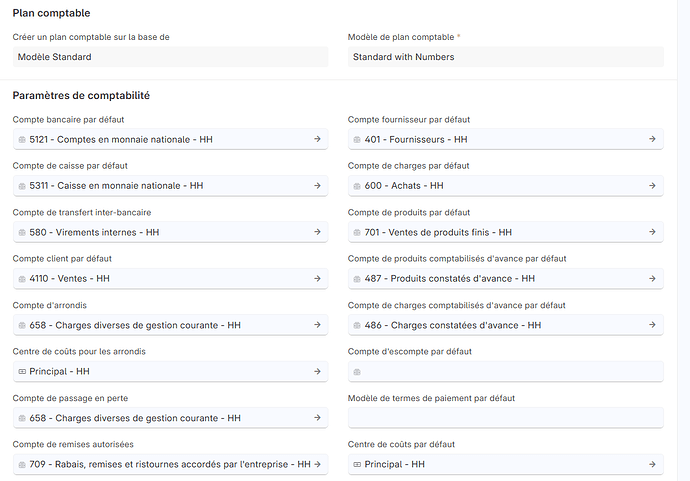Image resolution: width=690 pixels, height=481 pixels.
Task: Follow the arrow next to 401 - Fournisseurs - HH
Action: pyautogui.click(x=652, y=139)
